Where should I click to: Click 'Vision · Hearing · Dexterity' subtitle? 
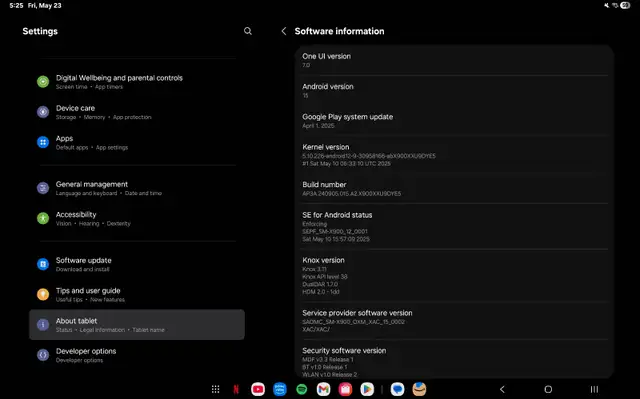[x=93, y=223]
